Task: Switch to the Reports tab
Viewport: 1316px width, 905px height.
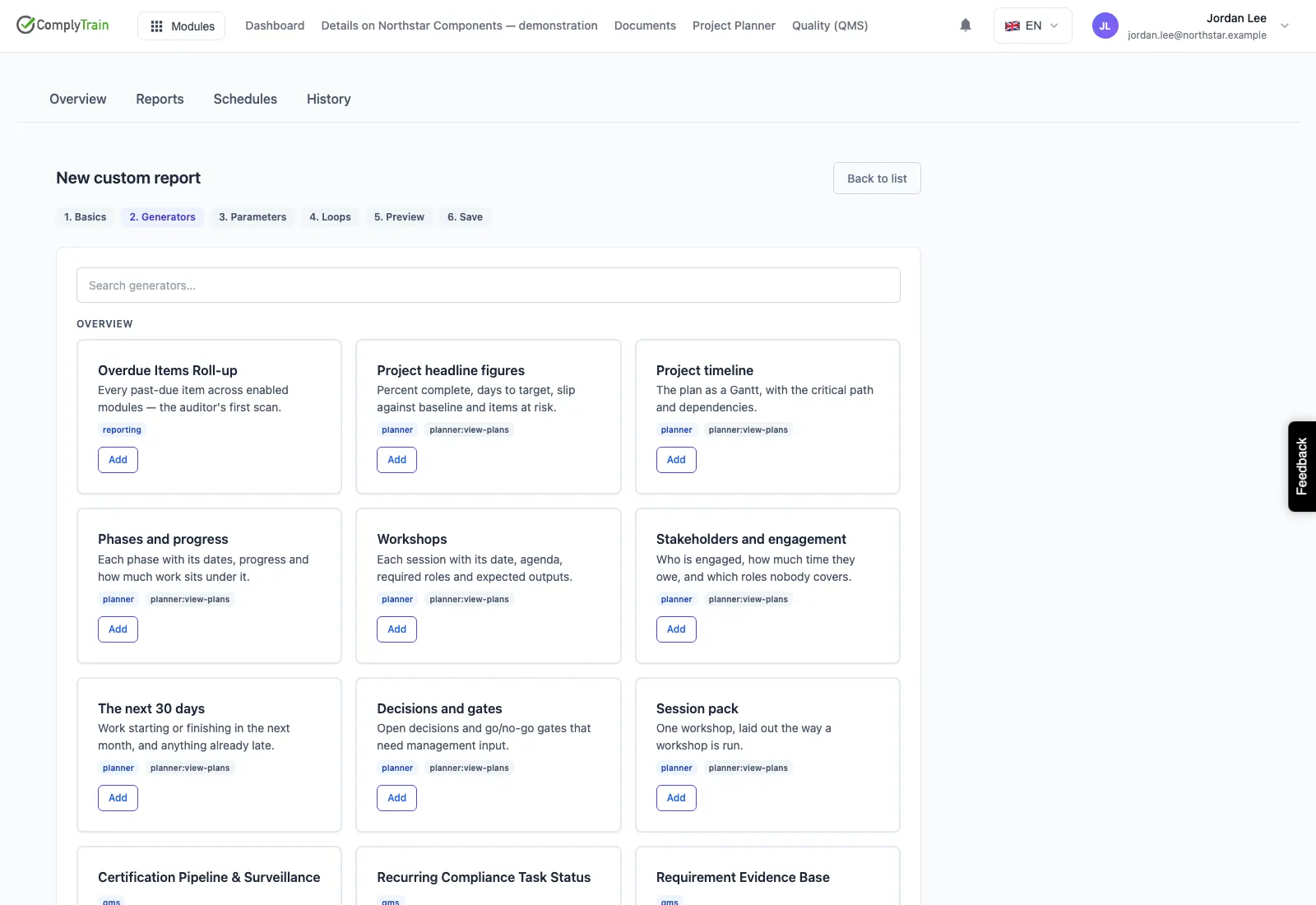Action: pos(160,99)
